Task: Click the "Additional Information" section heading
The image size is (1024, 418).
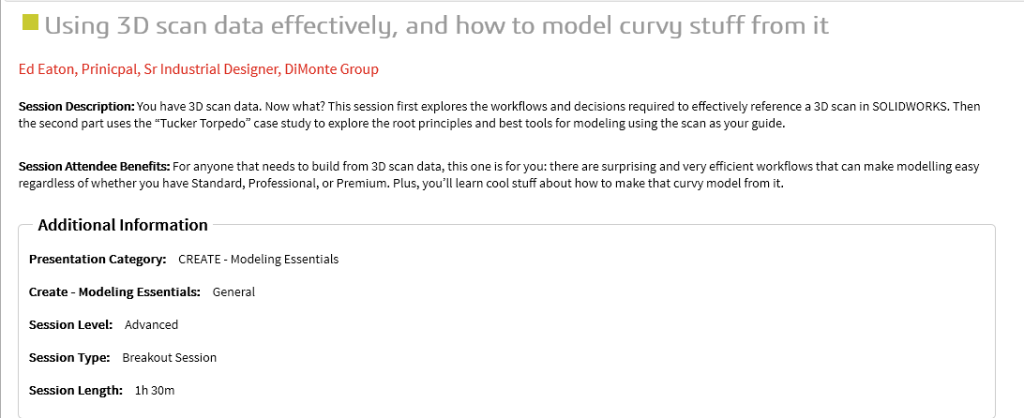Action: 122,225
